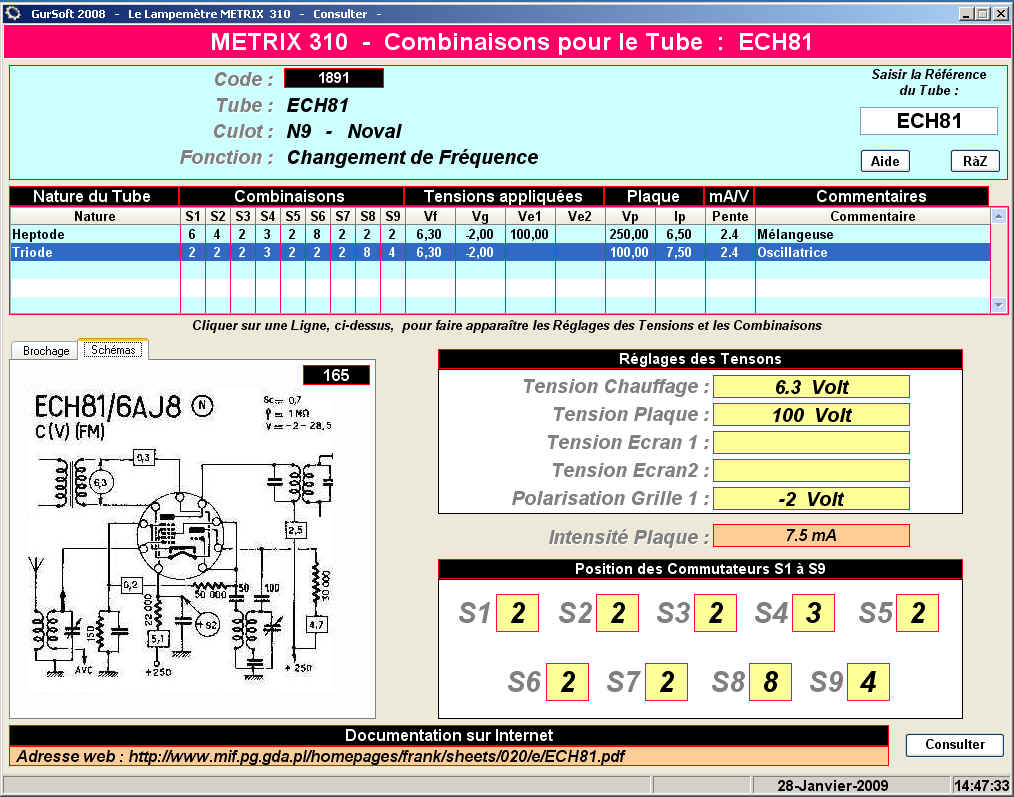
Task: Click the Ip column header
Action: [x=680, y=216]
